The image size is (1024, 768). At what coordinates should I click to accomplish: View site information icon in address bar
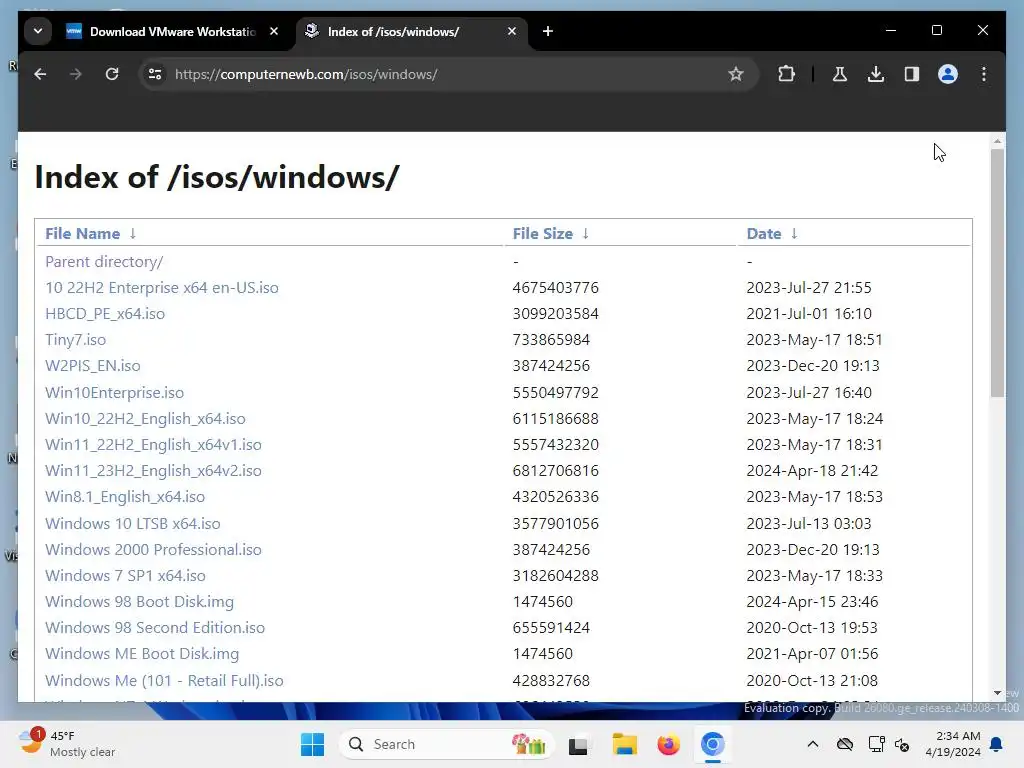(155, 74)
